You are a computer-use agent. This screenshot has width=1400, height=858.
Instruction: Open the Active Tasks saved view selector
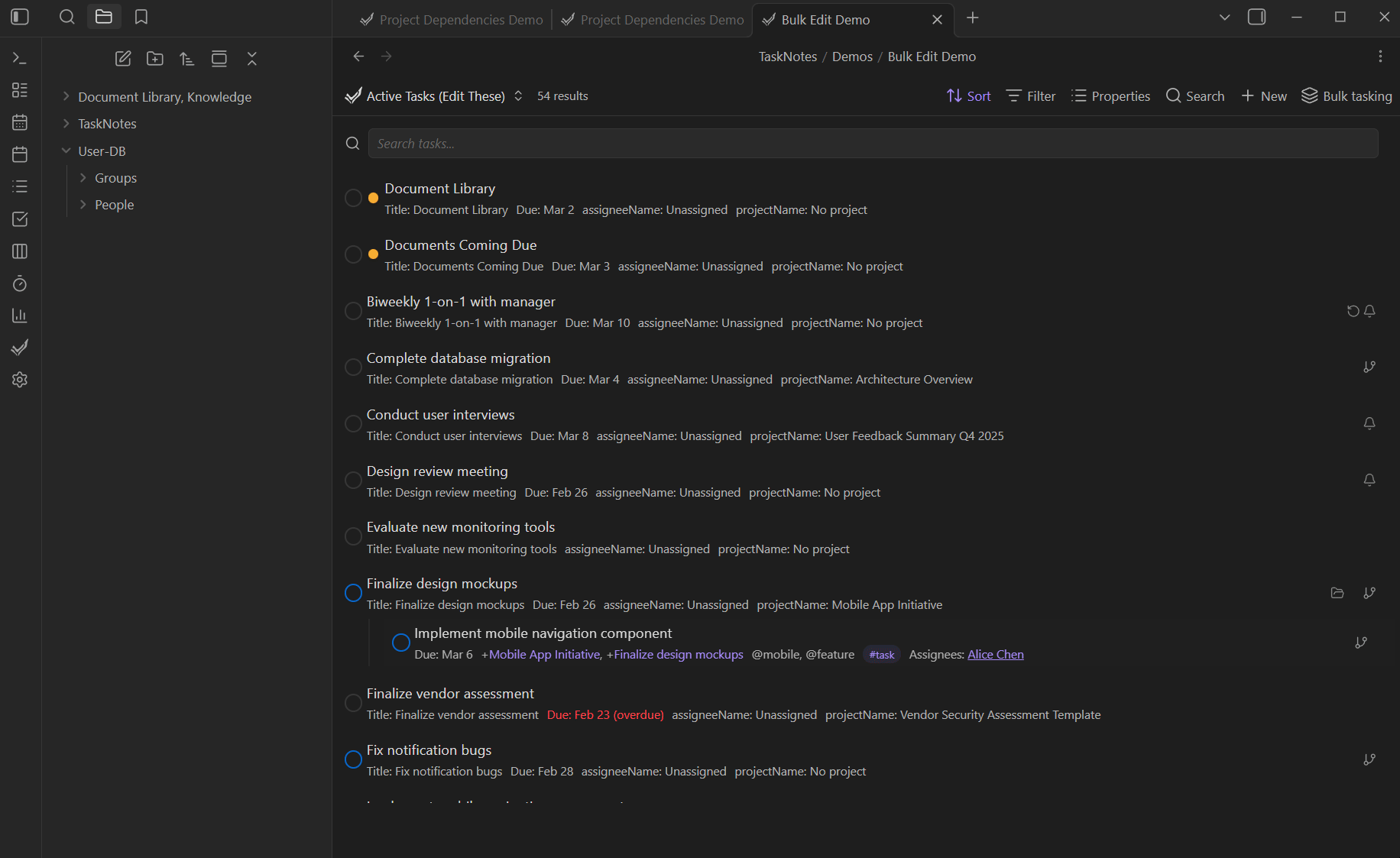(518, 96)
